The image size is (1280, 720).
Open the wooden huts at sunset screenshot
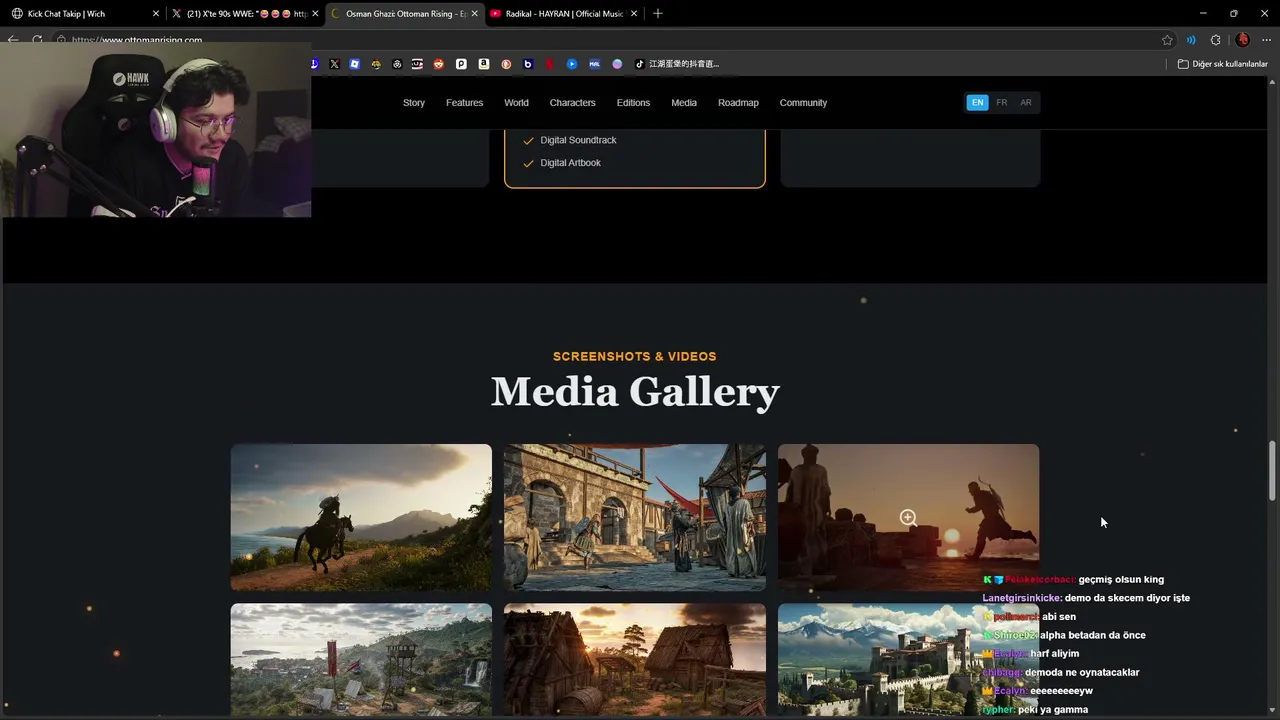(635, 659)
